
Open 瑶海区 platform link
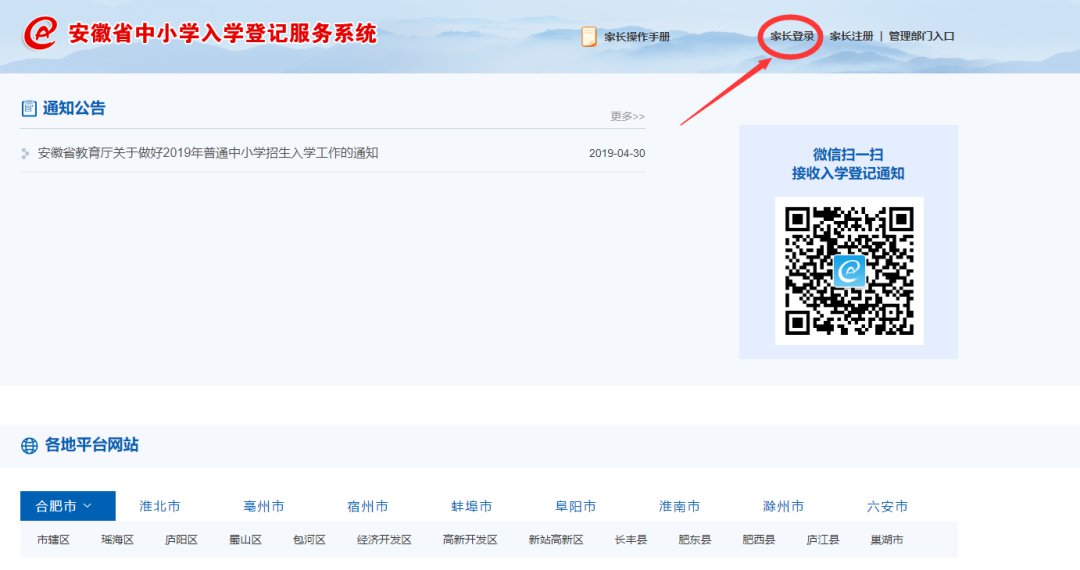pyautogui.click(x=118, y=540)
